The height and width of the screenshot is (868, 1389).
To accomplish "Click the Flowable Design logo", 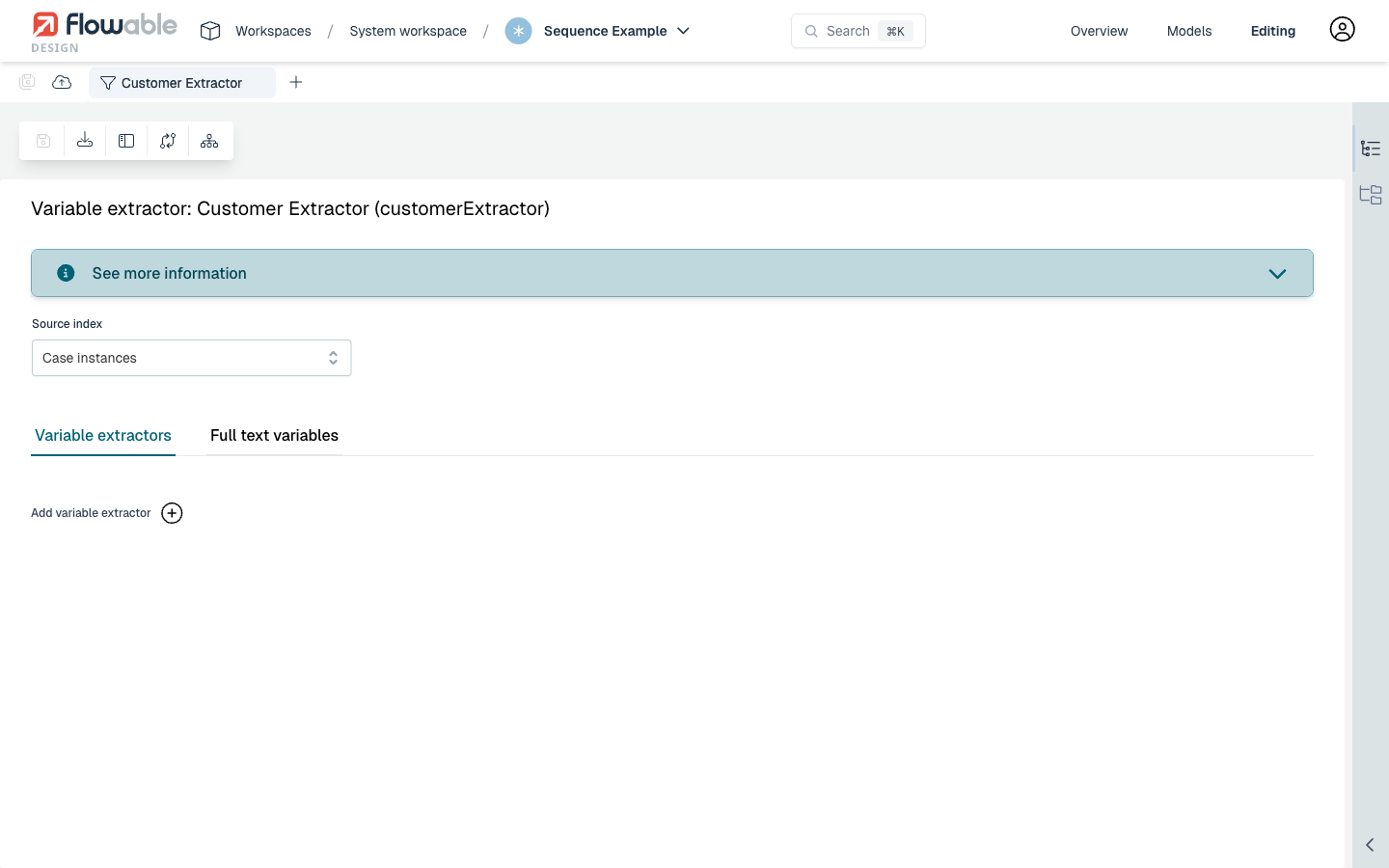I will pyautogui.click(x=104, y=30).
